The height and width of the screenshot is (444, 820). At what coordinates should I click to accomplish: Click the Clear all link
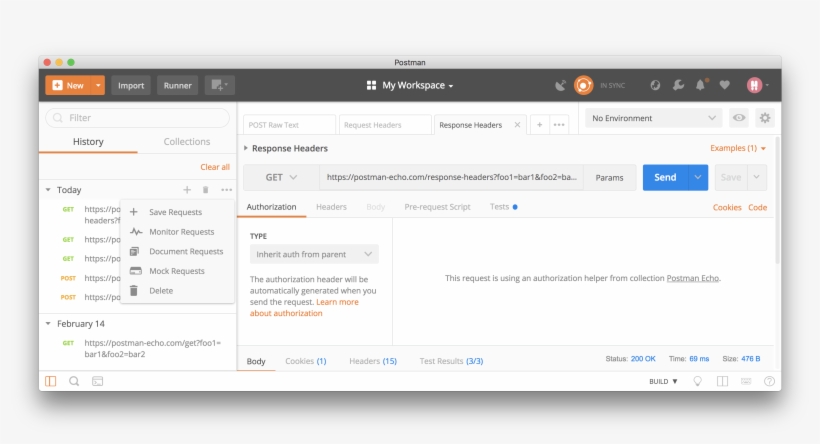(x=215, y=167)
